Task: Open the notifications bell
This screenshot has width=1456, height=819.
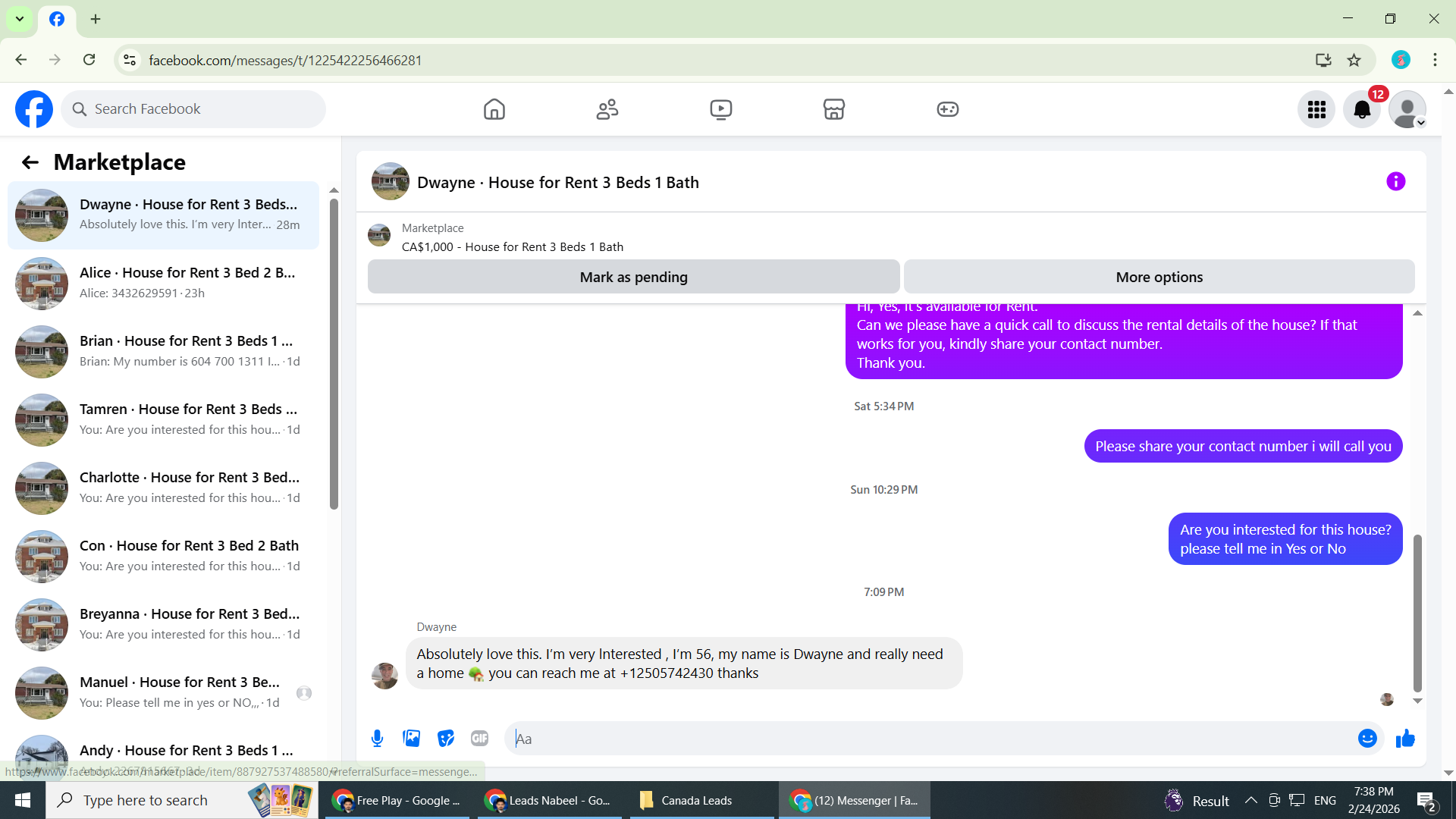Action: coord(1361,110)
